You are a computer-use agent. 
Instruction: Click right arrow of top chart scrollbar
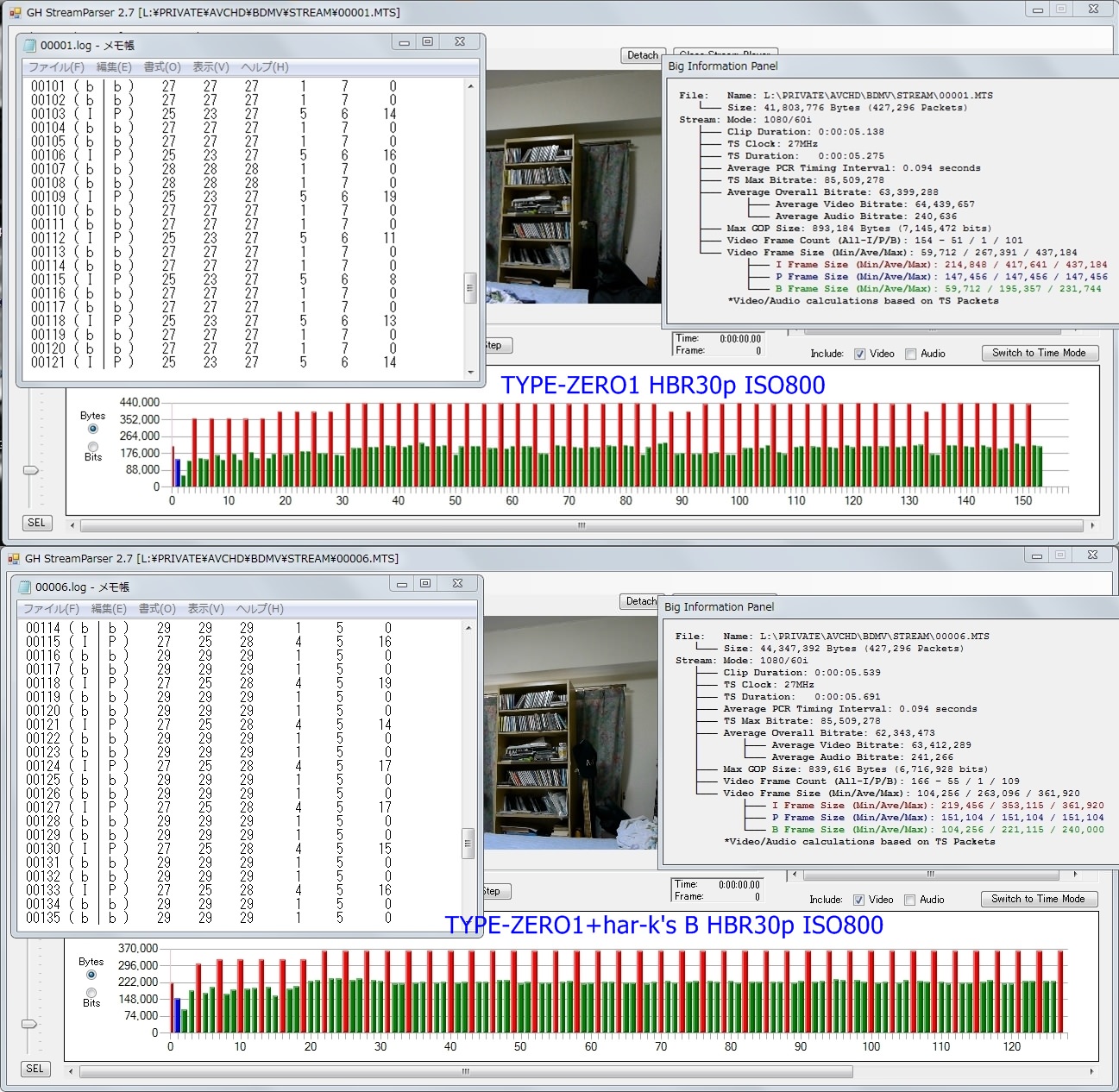[x=1092, y=525]
